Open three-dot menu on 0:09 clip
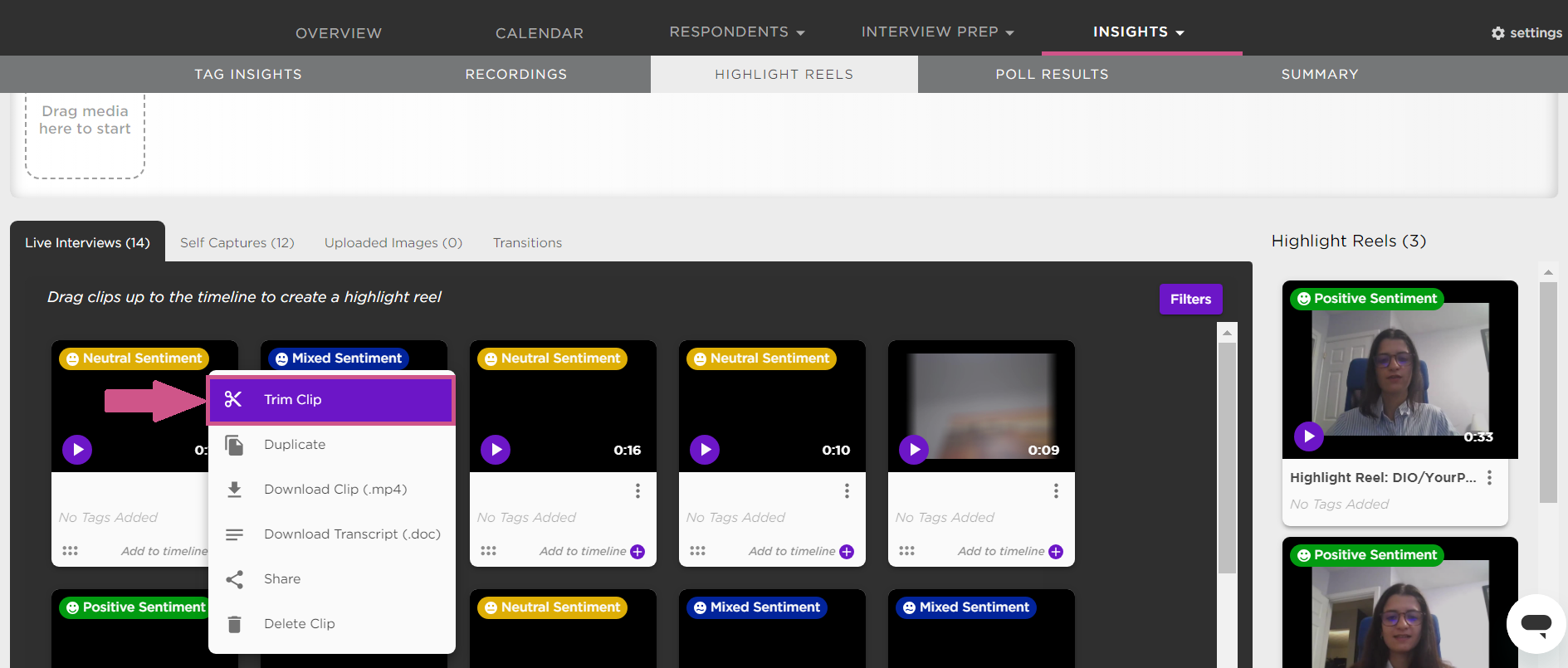 [1056, 490]
